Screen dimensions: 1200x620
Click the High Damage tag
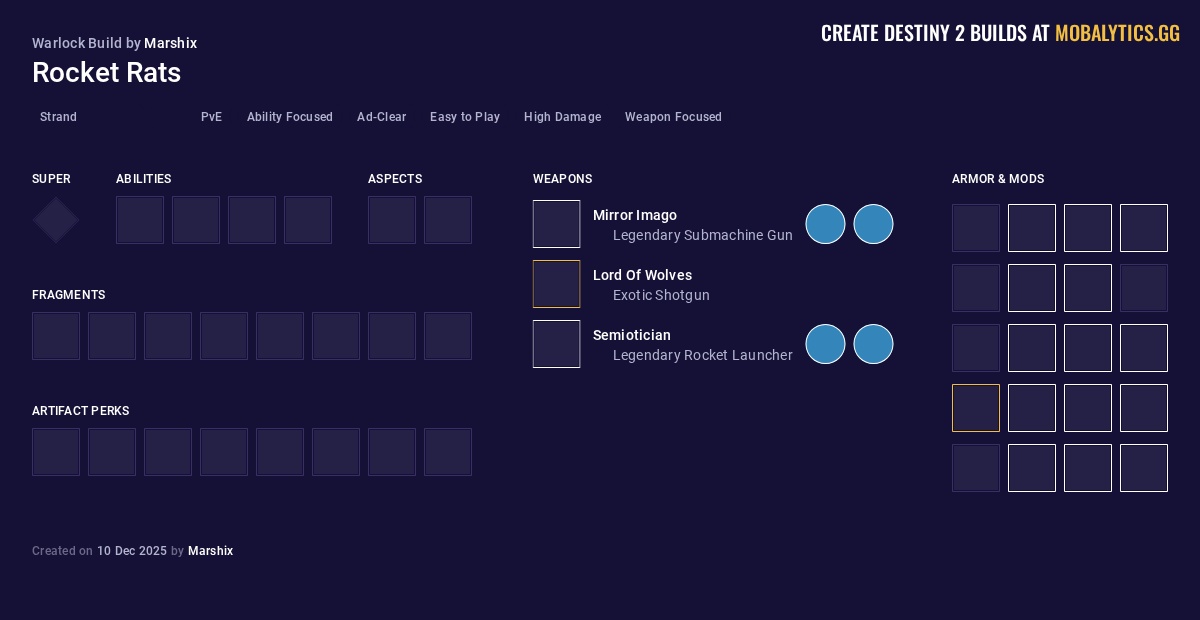tap(562, 117)
